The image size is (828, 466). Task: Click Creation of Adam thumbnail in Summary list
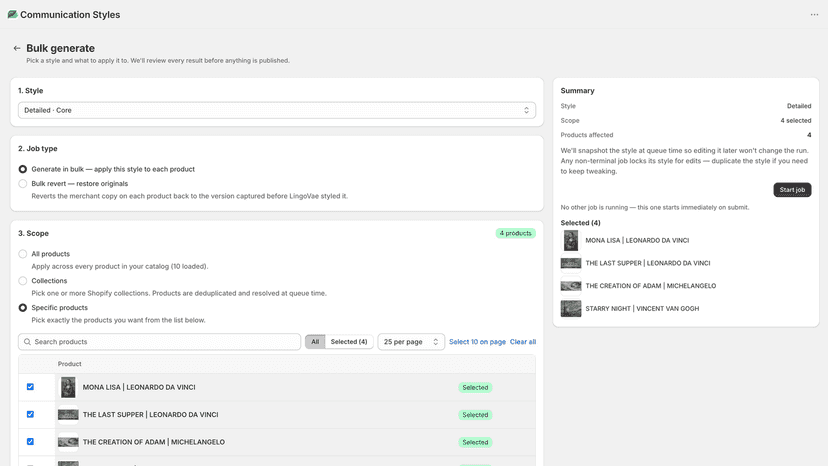click(571, 286)
